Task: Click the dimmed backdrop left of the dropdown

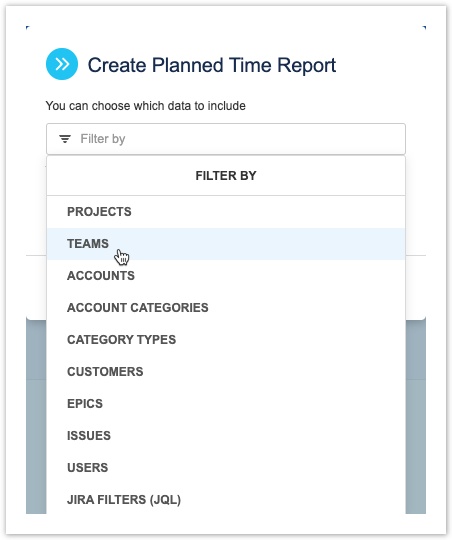Action: pos(36,417)
